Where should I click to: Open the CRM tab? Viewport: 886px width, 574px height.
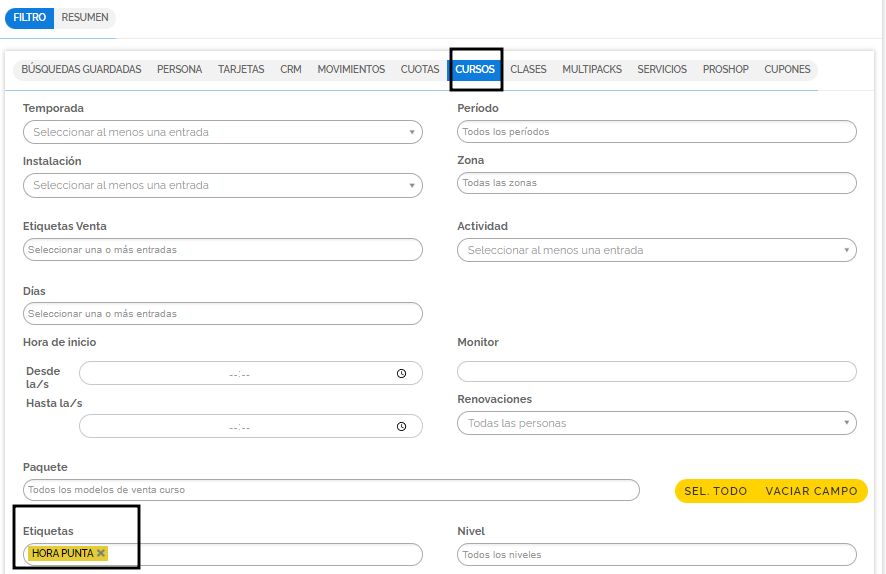291,69
